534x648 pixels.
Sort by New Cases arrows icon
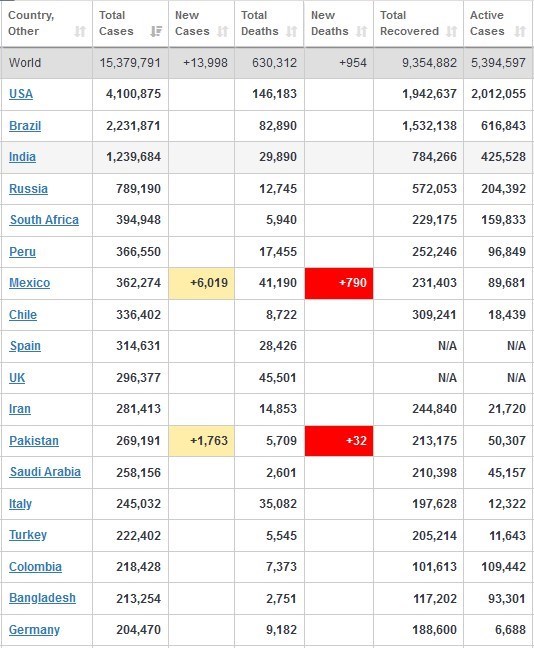point(222,31)
